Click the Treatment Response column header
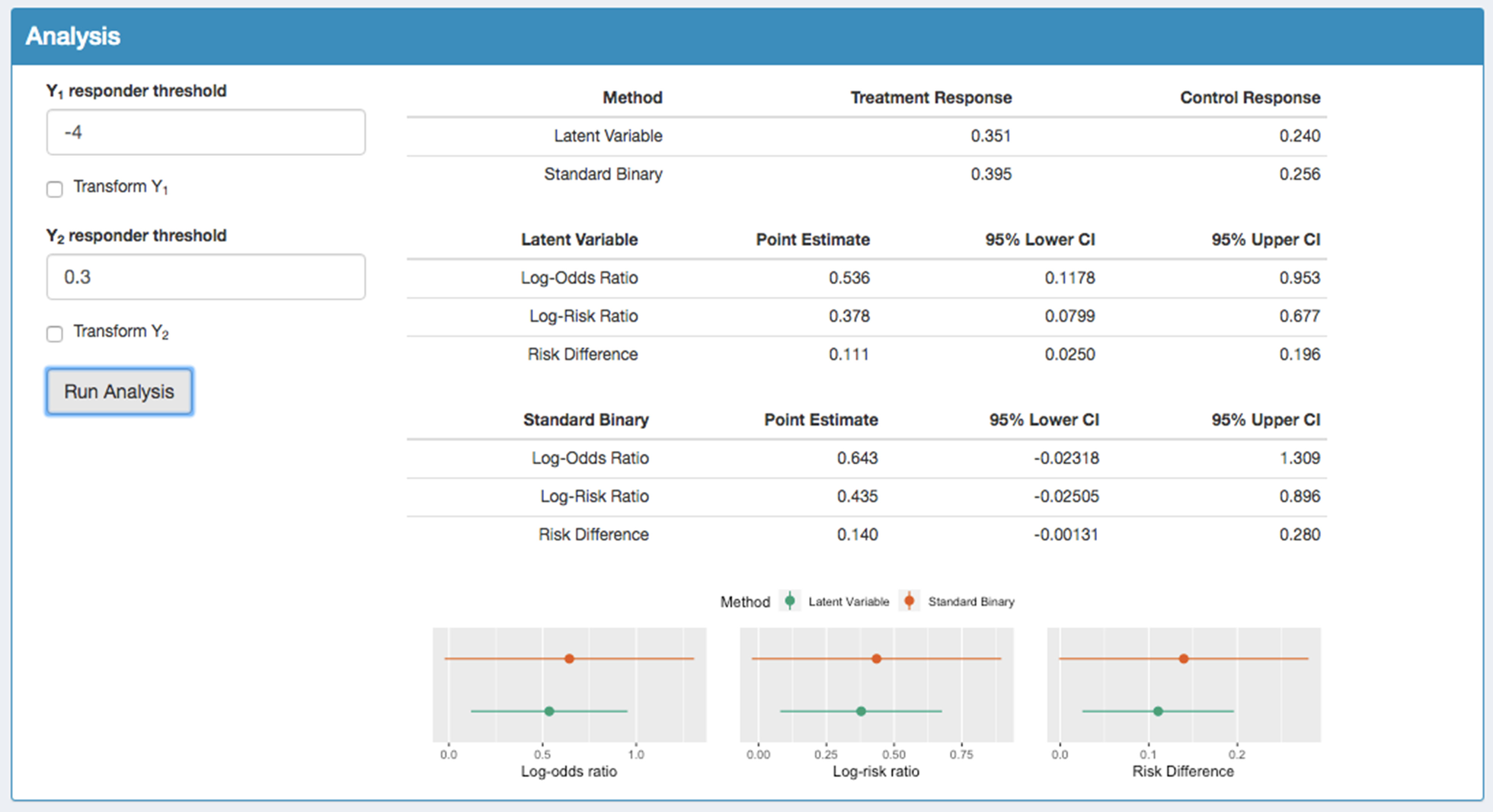The image size is (1493, 812). coord(931,98)
